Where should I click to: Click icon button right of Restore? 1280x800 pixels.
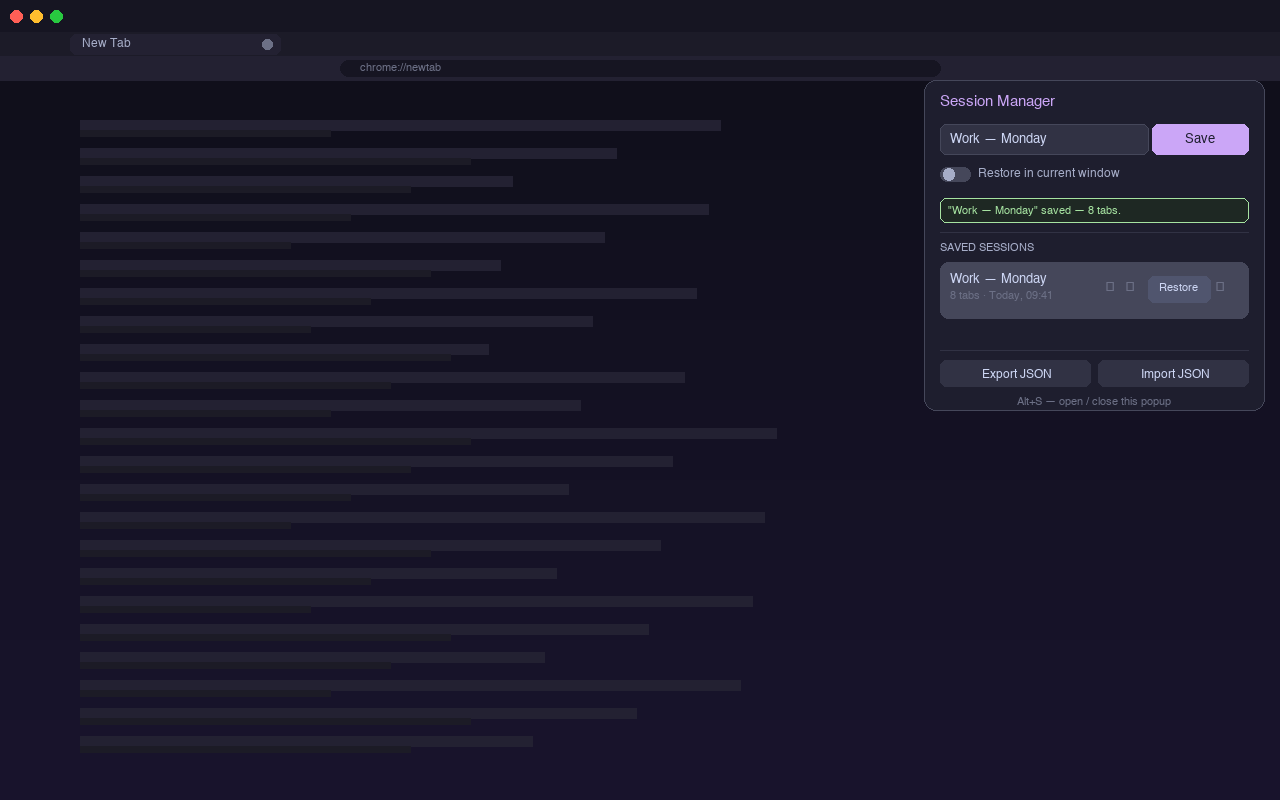[1220, 287]
